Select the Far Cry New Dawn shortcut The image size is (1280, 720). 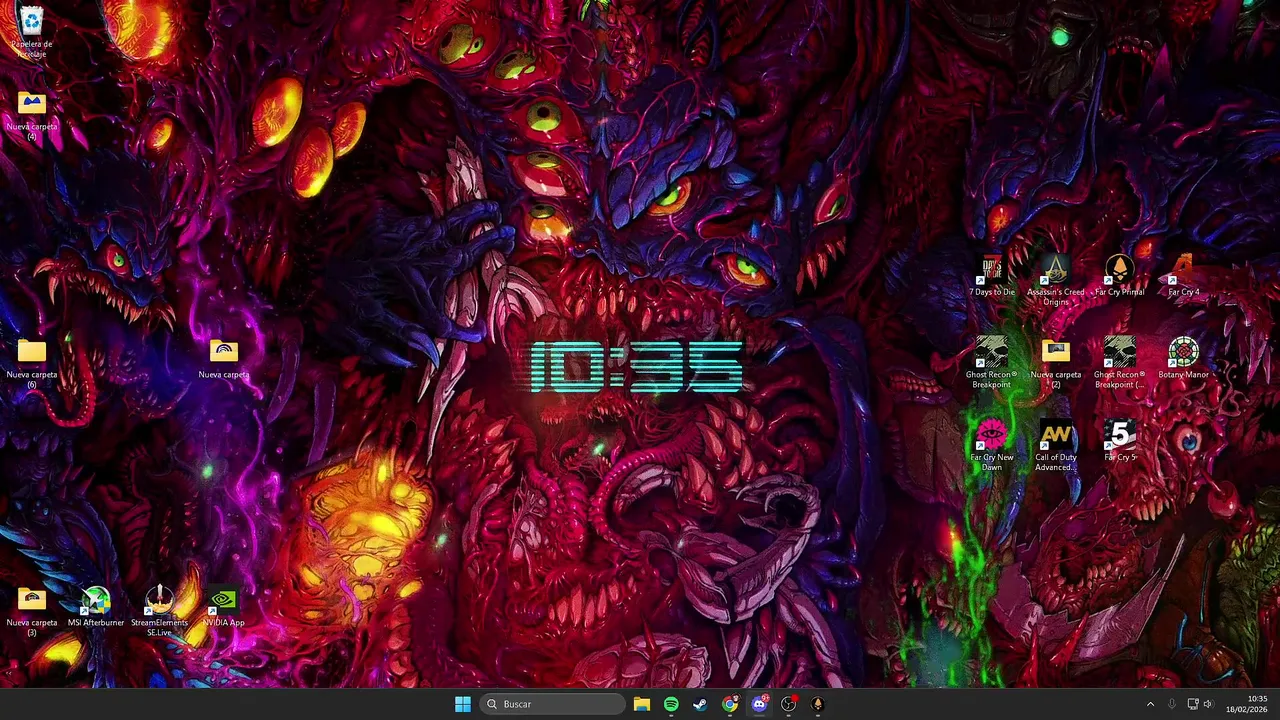click(x=992, y=446)
